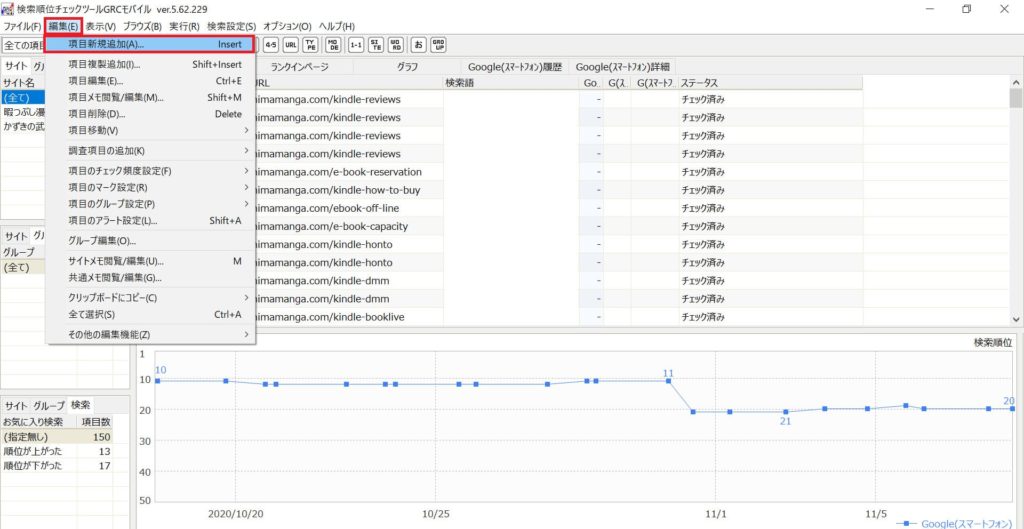Expand 項目のマーク設定(R) submenu
1024x529 pixels.
pyautogui.click(x=150, y=187)
